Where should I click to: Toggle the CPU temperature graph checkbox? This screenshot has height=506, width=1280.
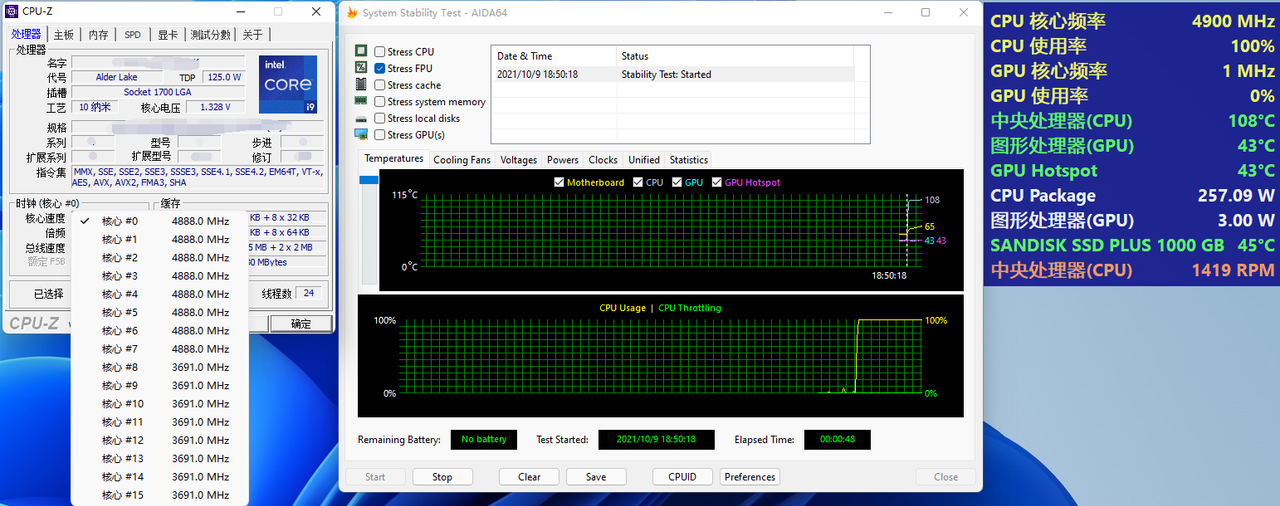pos(638,182)
